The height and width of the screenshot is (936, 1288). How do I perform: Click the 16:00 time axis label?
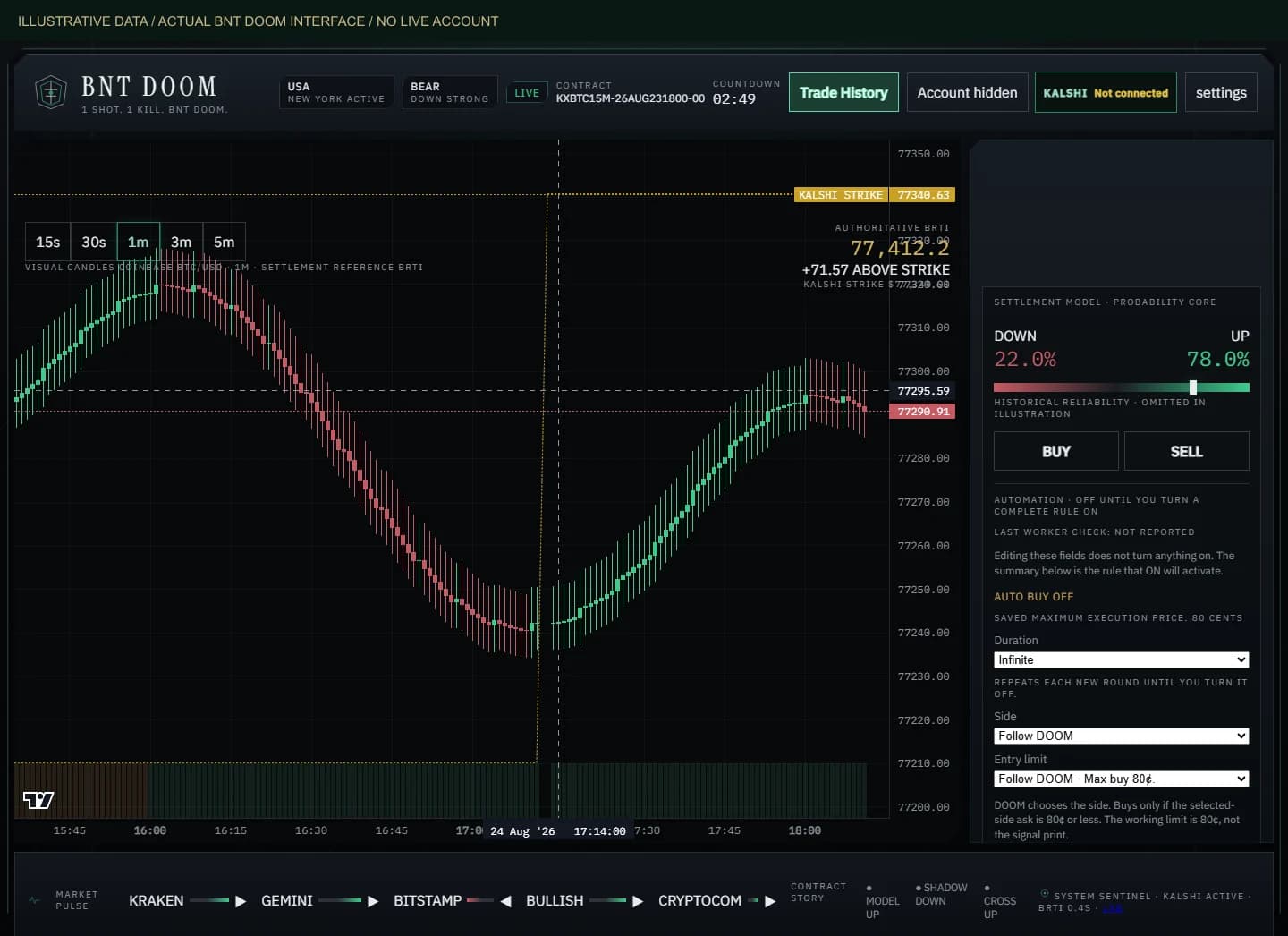click(x=150, y=830)
